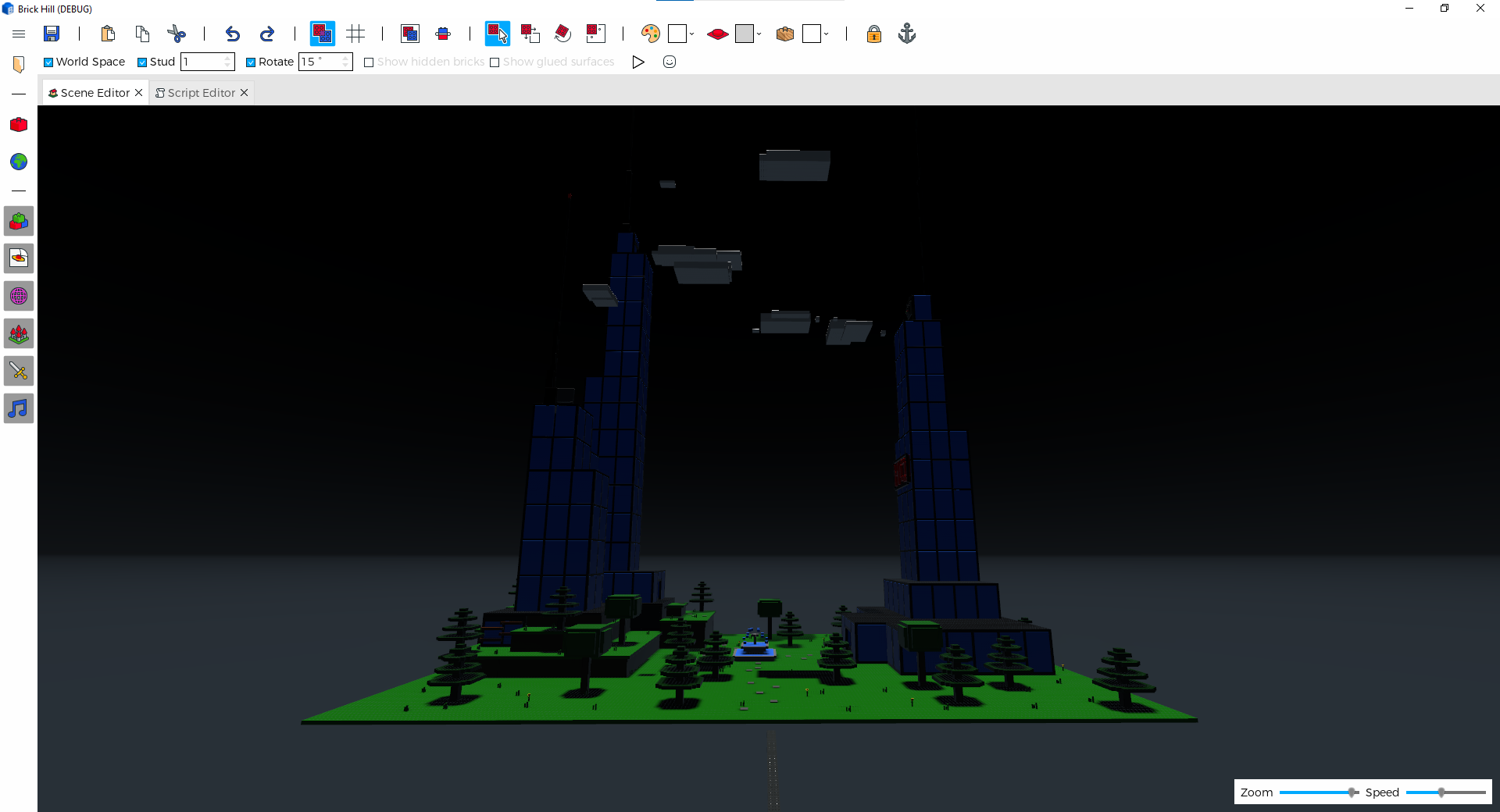Screen dimensions: 1500x812
Task: Click the gray surface swatch
Action: click(745, 34)
